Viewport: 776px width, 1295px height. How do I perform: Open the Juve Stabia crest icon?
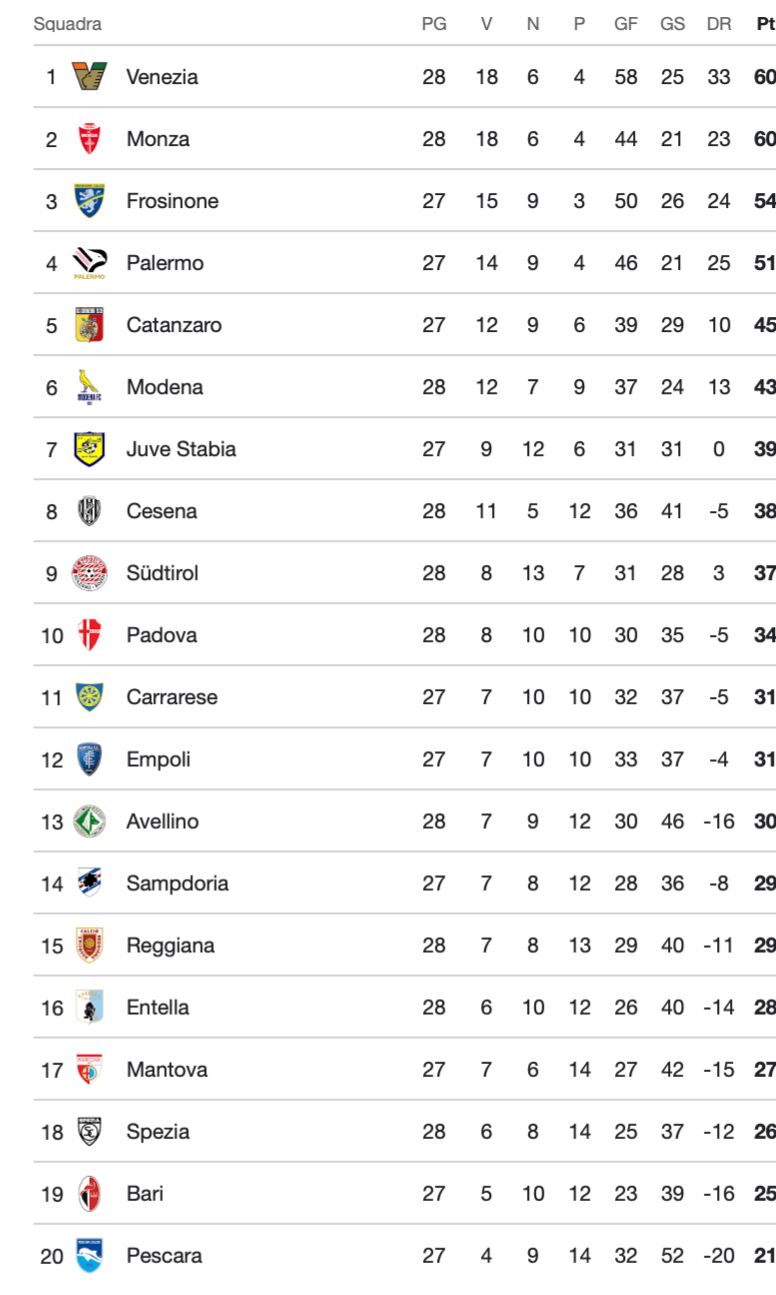90,449
